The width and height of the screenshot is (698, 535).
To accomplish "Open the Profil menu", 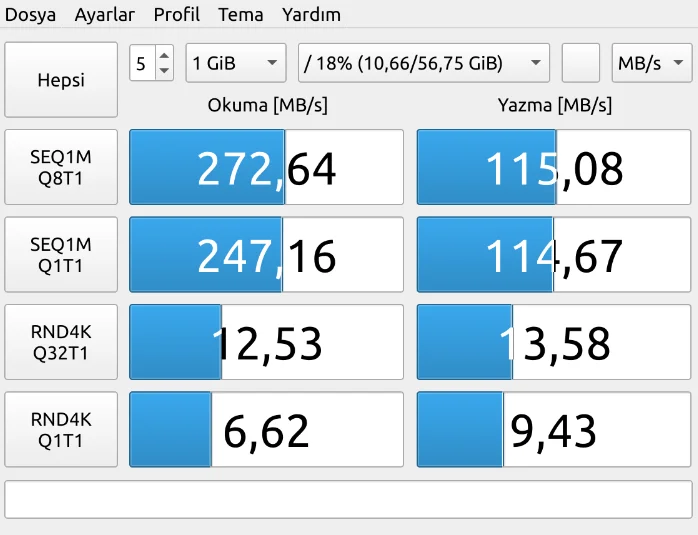I will pos(177,15).
